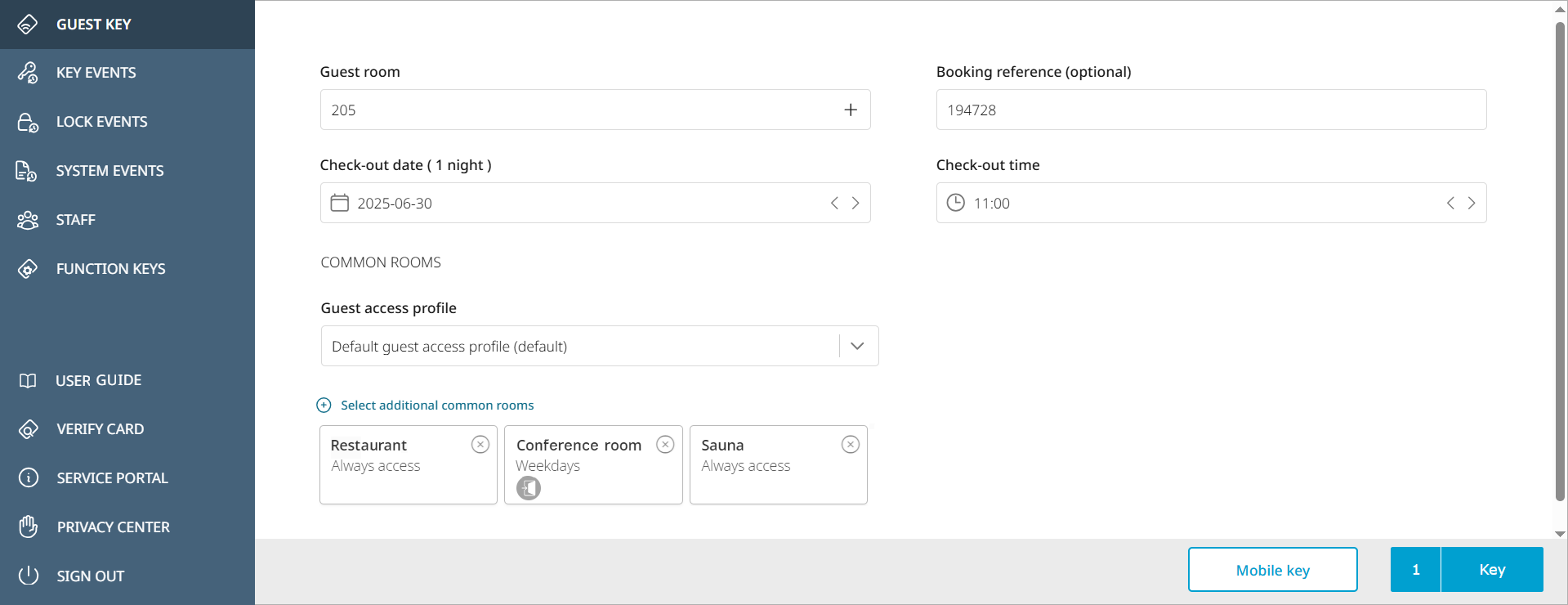Decrease the check-out time with left arrow
The image size is (1568, 605).
click(x=1450, y=203)
